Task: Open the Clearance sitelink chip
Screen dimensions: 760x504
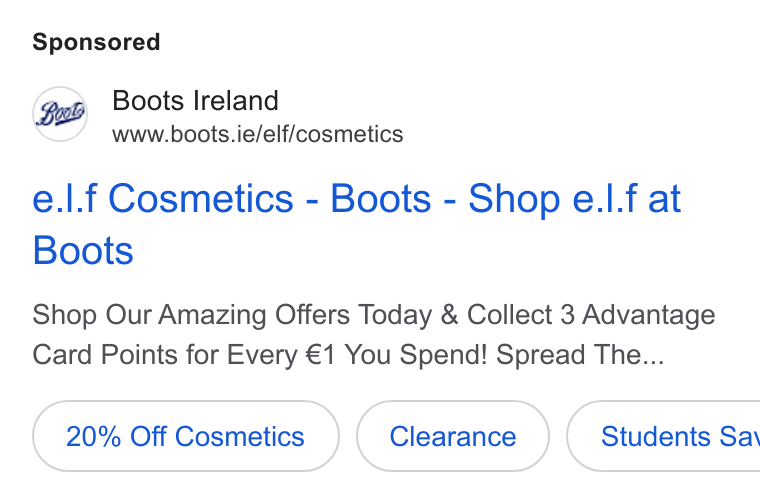Action: click(453, 436)
